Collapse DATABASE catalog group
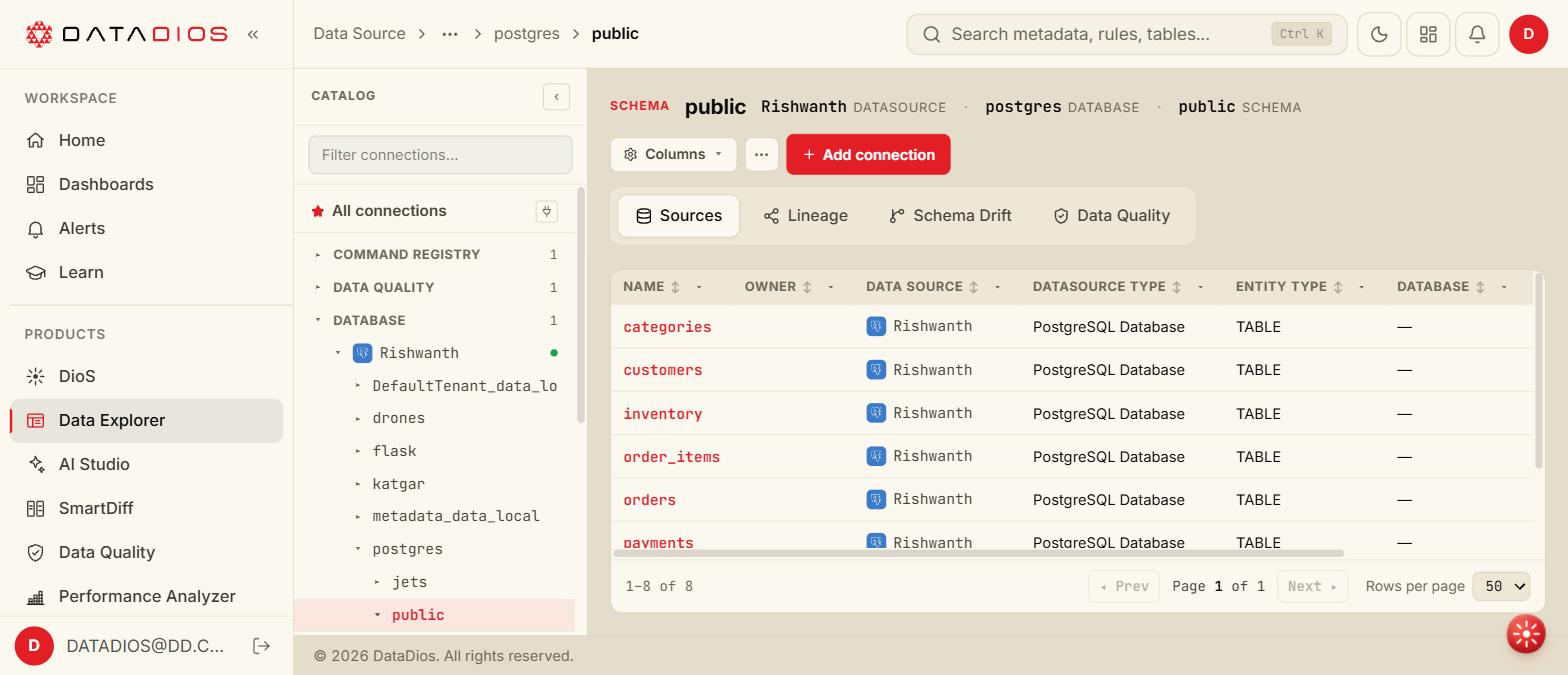Viewport: 1568px width, 675px height. click(318, 320)
